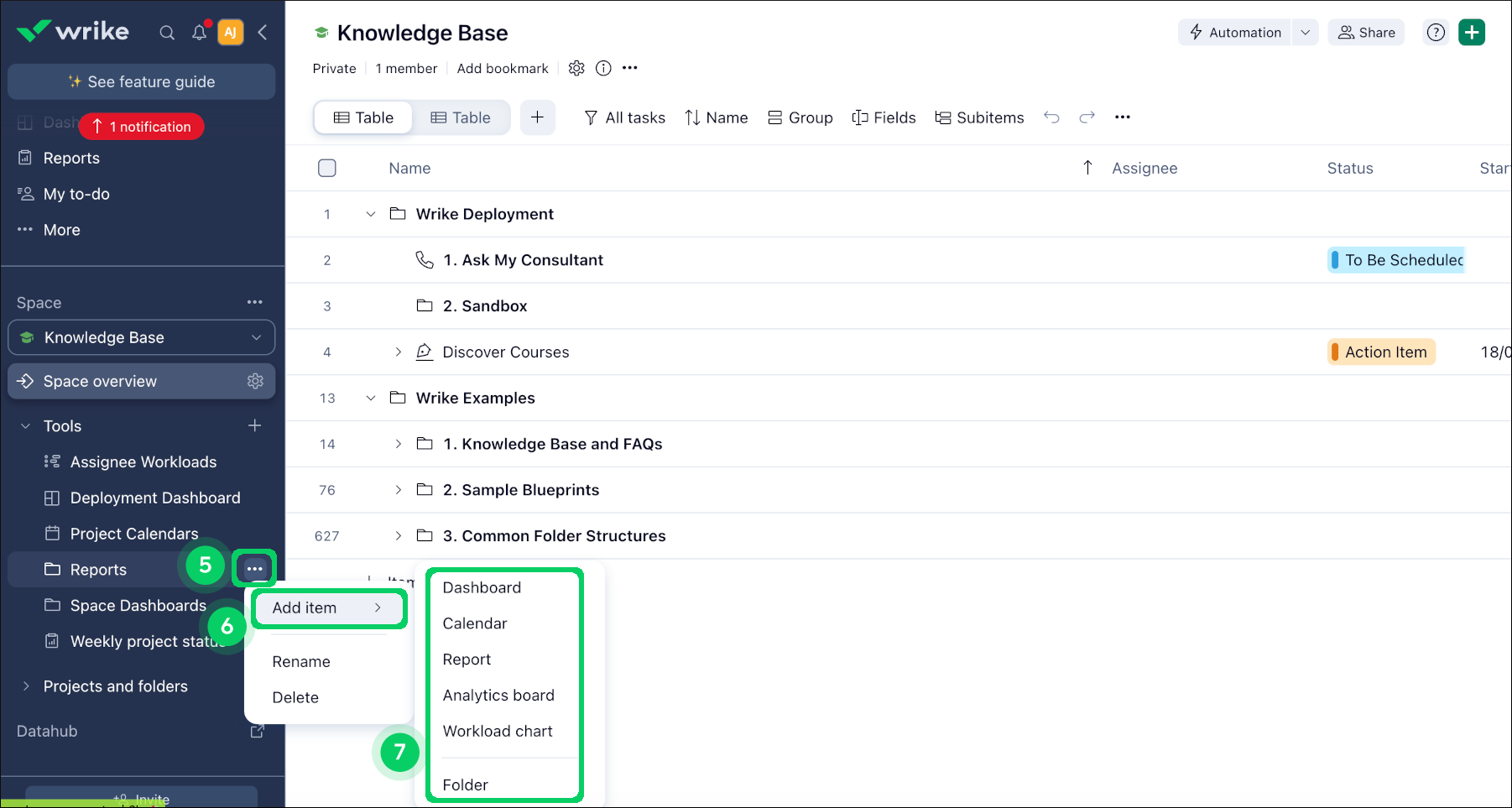Open Space overview settings gear

pyautogui.click(x=255, y=381)
